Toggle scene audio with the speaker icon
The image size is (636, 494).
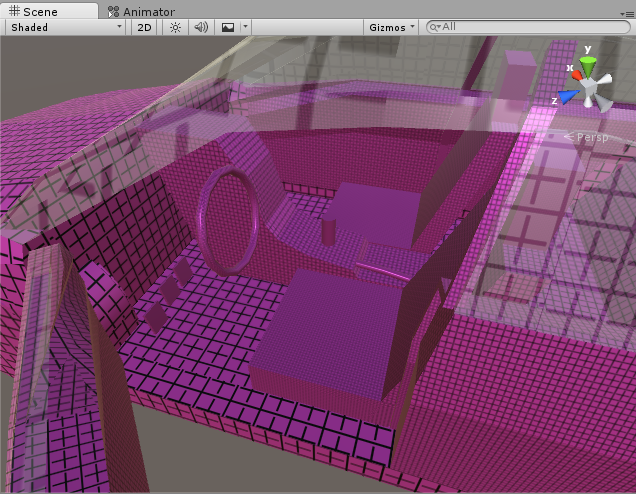coord(201,27)
